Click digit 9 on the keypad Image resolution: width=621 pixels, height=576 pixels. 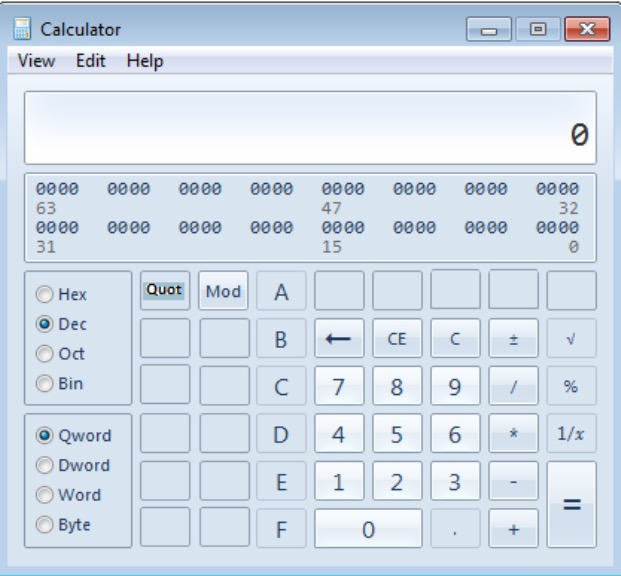(x=455, y=386)
